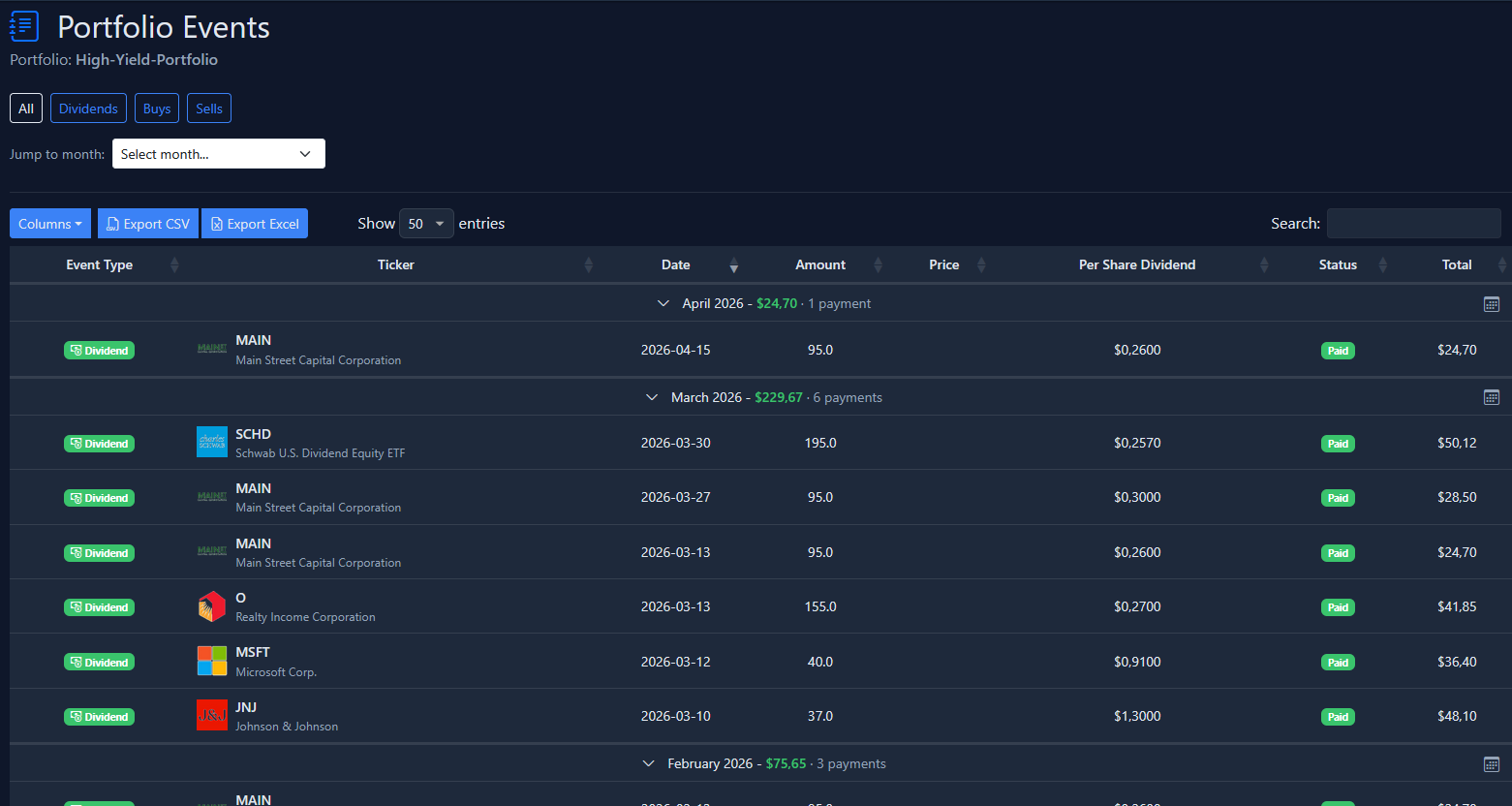Change the Show entries count dropdown
The image size is (1512, 806).
(x=426, y=224)
